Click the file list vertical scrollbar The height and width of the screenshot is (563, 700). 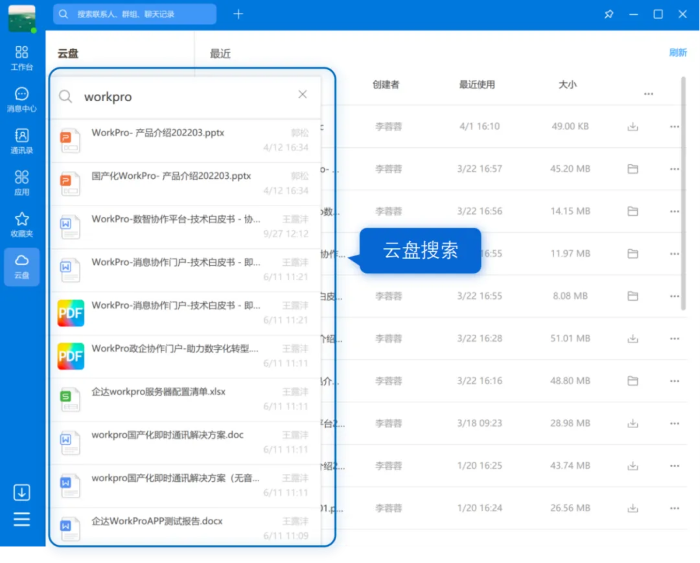pyautogui.click(x=683, y=193)
